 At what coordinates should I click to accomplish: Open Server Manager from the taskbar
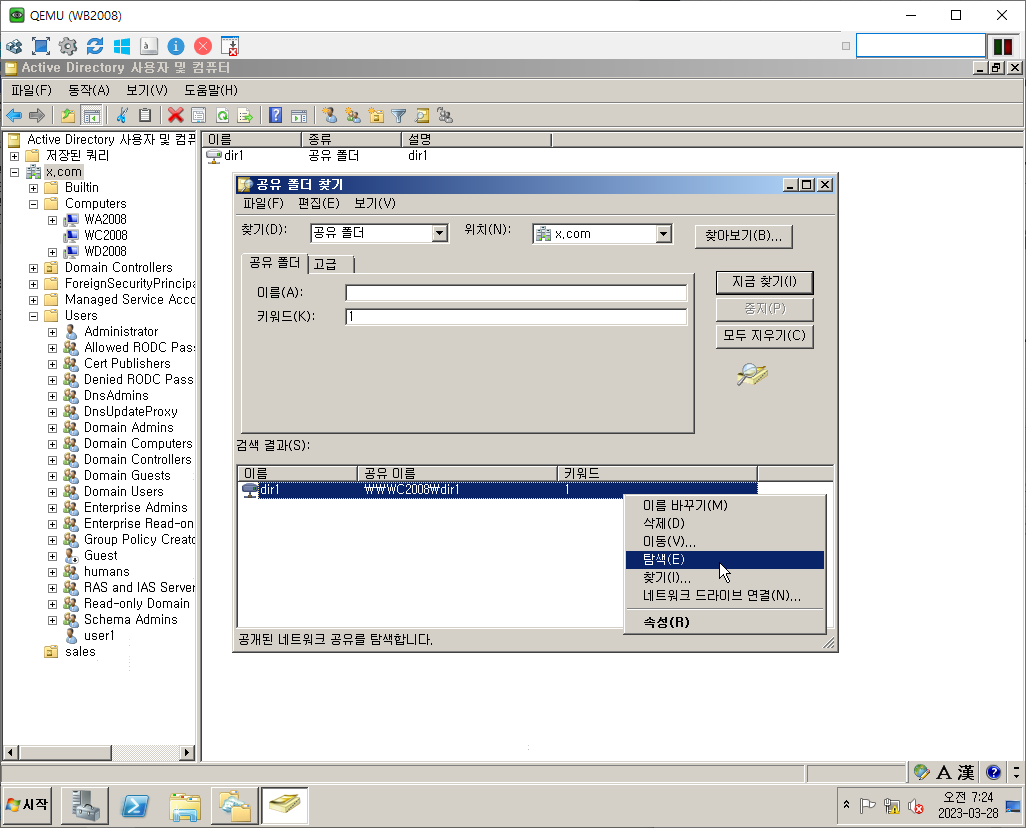click(85, 806)
